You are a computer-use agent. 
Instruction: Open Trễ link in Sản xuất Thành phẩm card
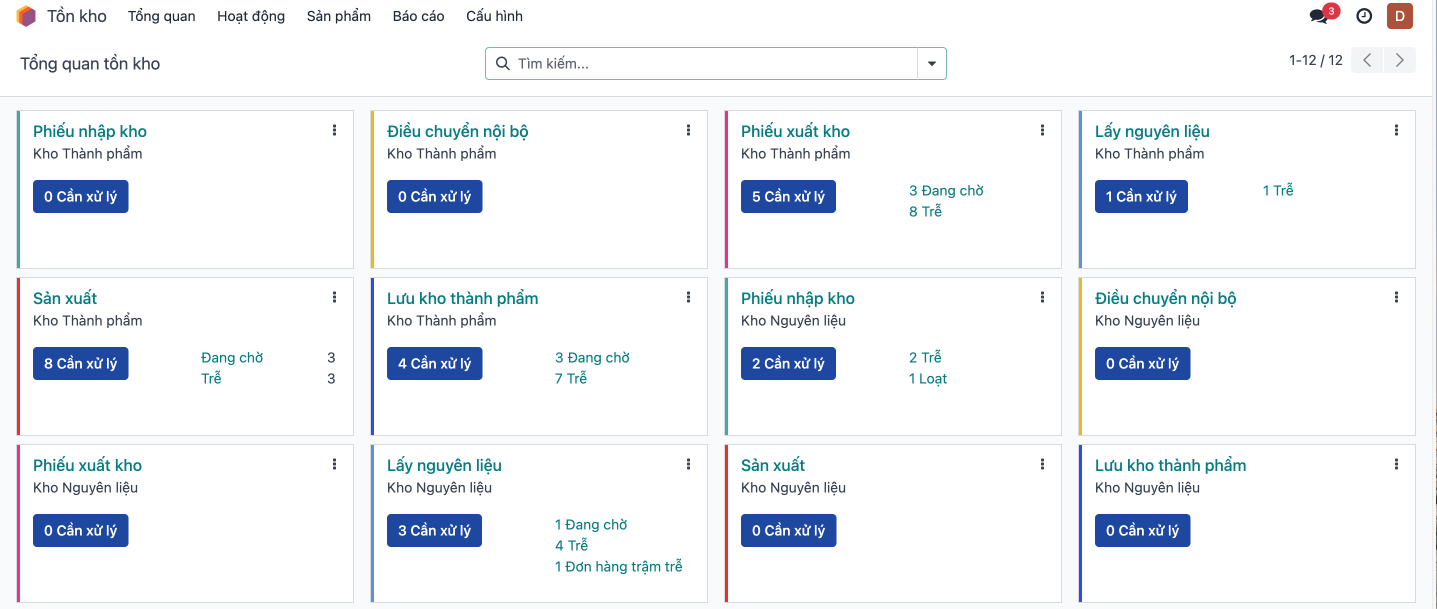pyautogui.click(x=211, y=378)
